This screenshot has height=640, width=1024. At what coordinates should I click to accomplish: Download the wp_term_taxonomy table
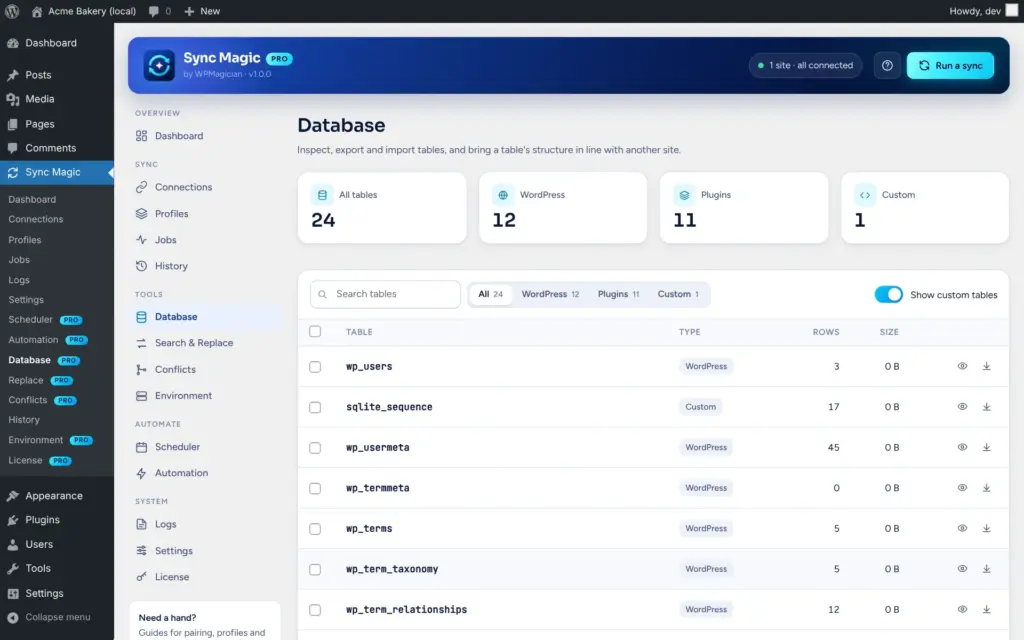click(x=986, y=569)
